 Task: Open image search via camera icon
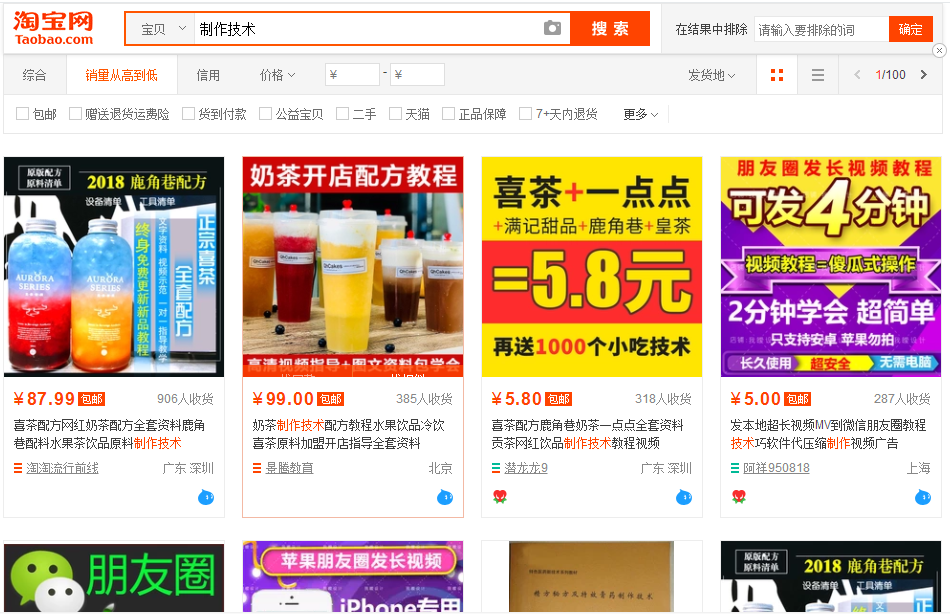[x=552, y=28]
